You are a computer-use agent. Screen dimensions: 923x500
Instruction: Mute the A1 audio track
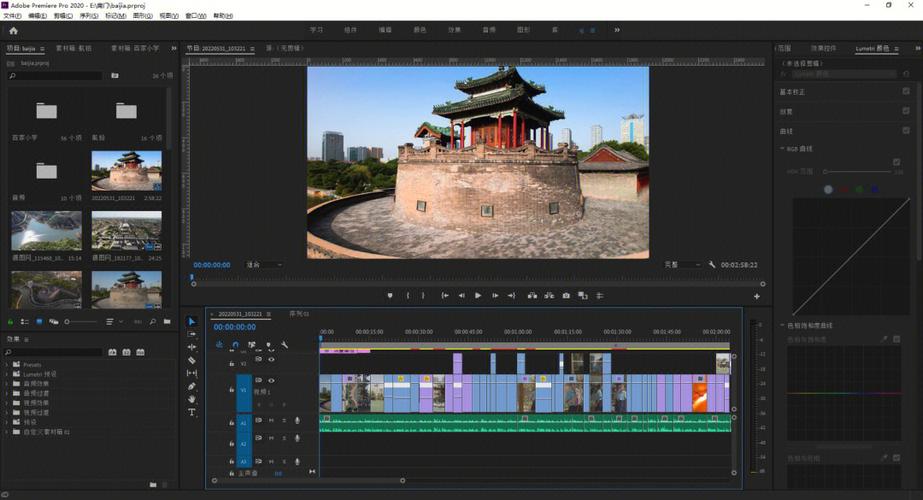pyautogui.click(x=271, y=420)
